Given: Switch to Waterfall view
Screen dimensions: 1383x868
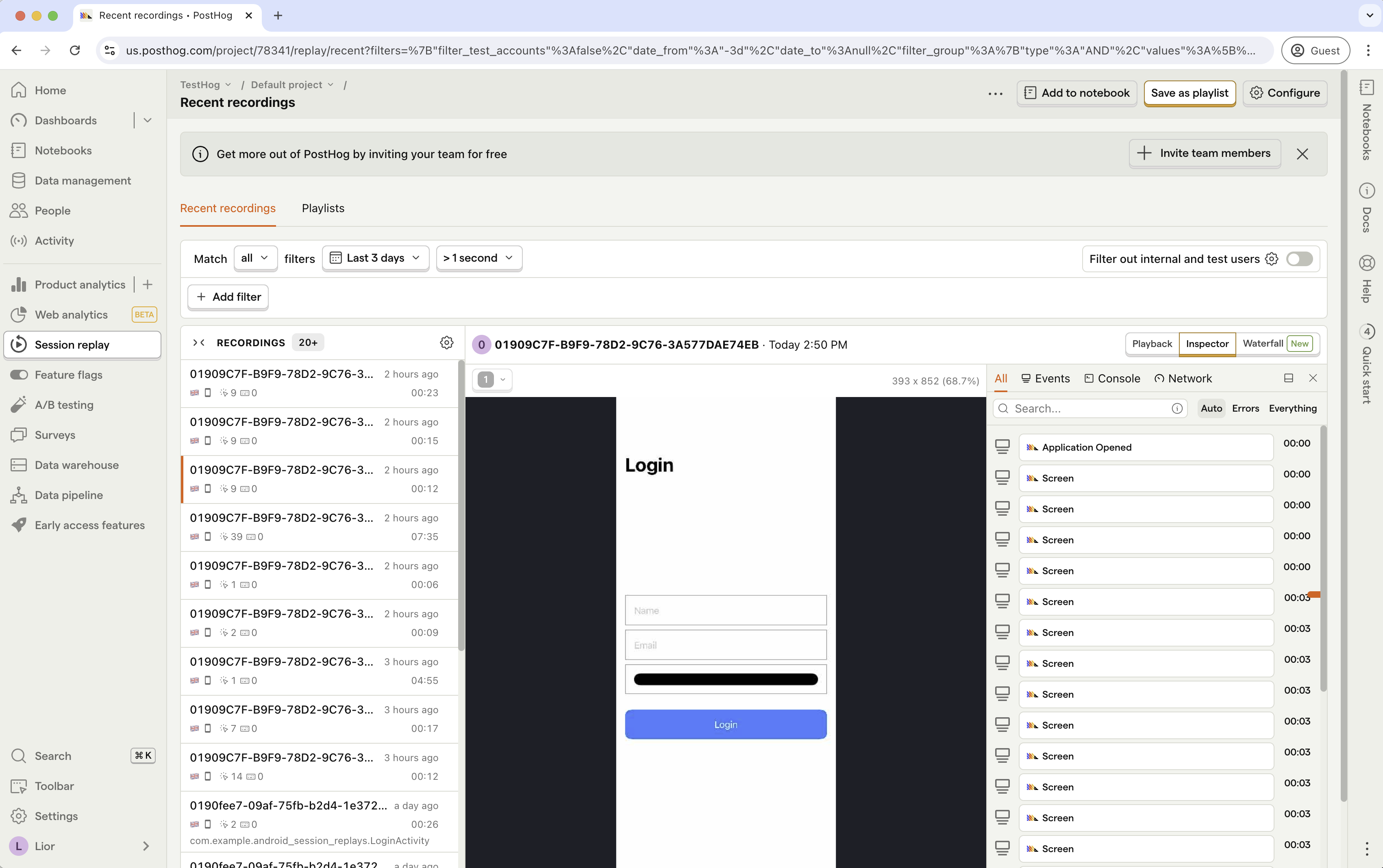Looking at the screenshot, I should [x=1277, y=344].
